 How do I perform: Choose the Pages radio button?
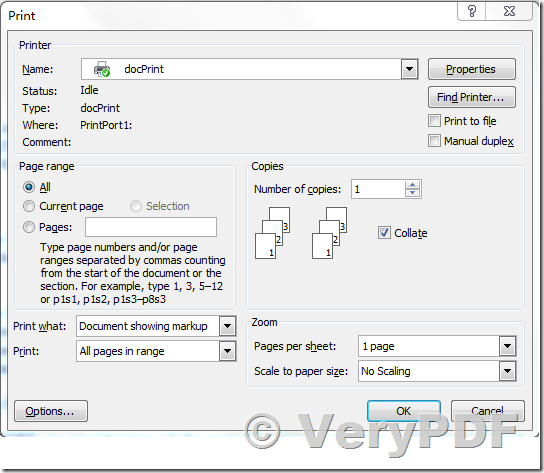pos(29,227)
